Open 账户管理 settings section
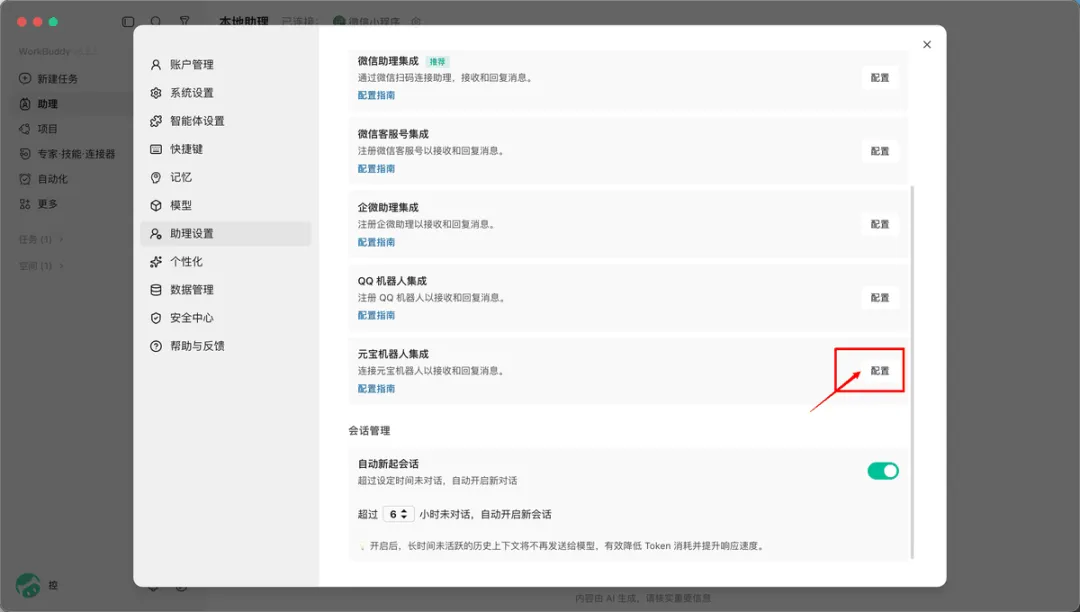The image size is (1080, 612). [225, 65]
